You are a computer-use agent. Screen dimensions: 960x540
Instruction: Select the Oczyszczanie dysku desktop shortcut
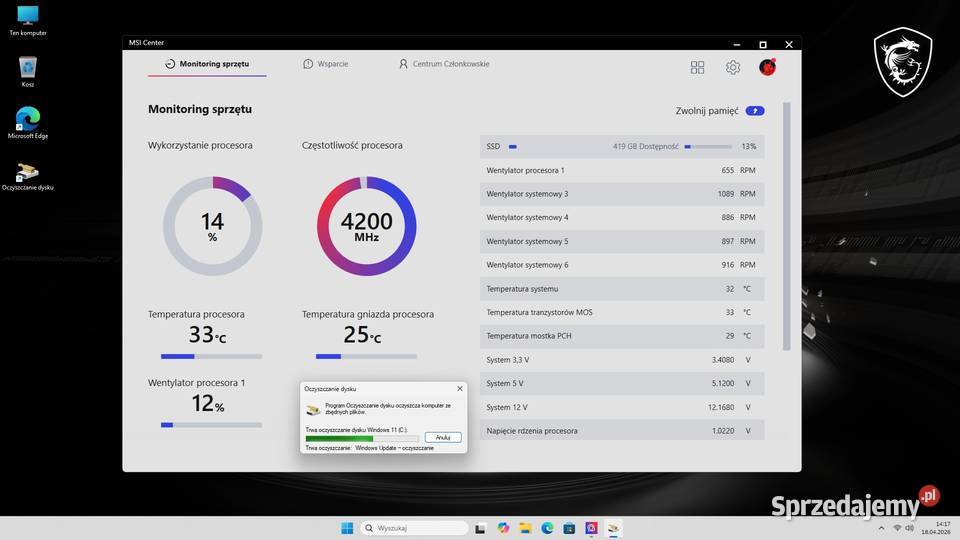click(x=28, y=174)
